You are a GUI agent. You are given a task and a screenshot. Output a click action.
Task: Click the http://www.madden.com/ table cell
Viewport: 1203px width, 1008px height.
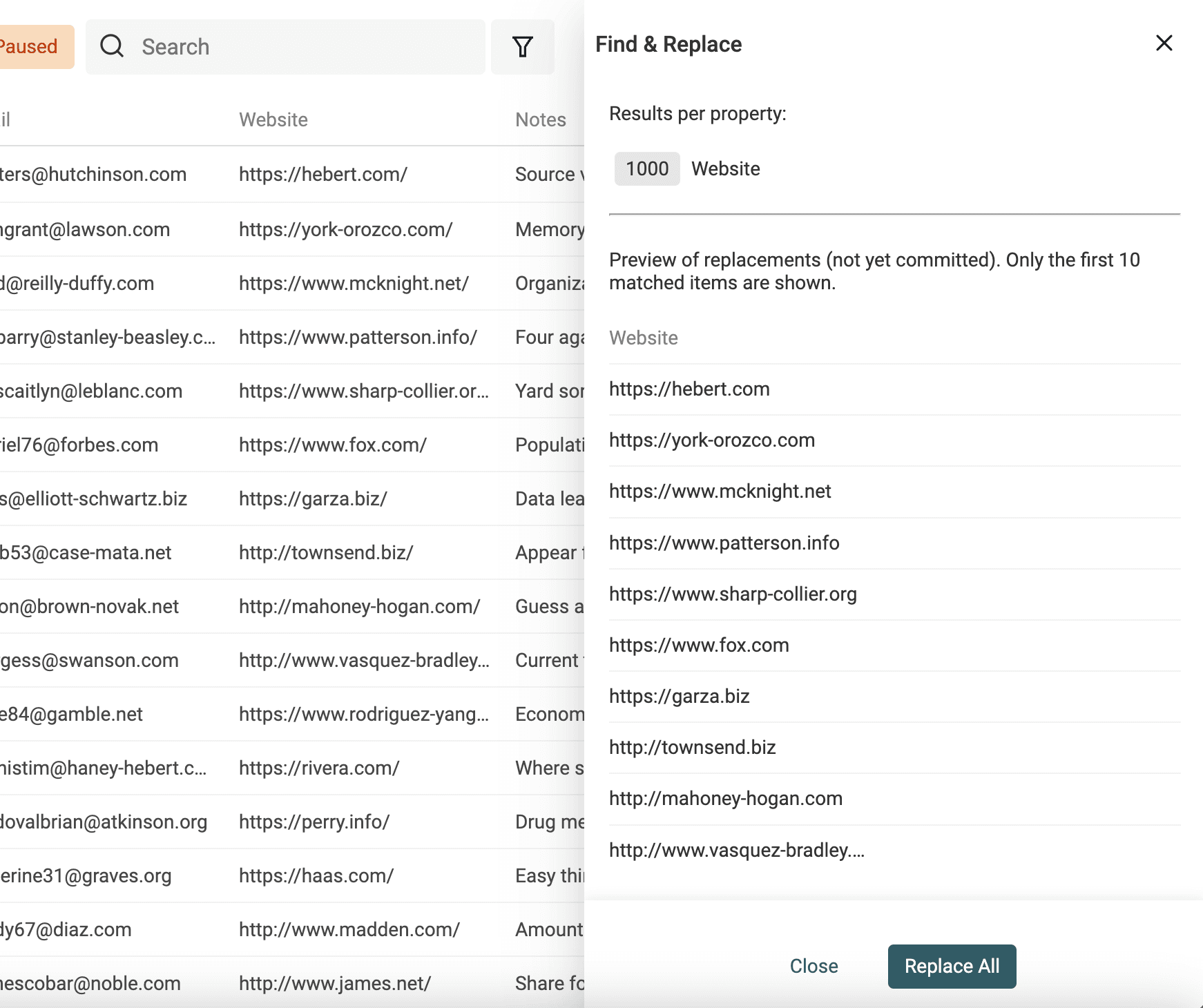tap(349, 929)
